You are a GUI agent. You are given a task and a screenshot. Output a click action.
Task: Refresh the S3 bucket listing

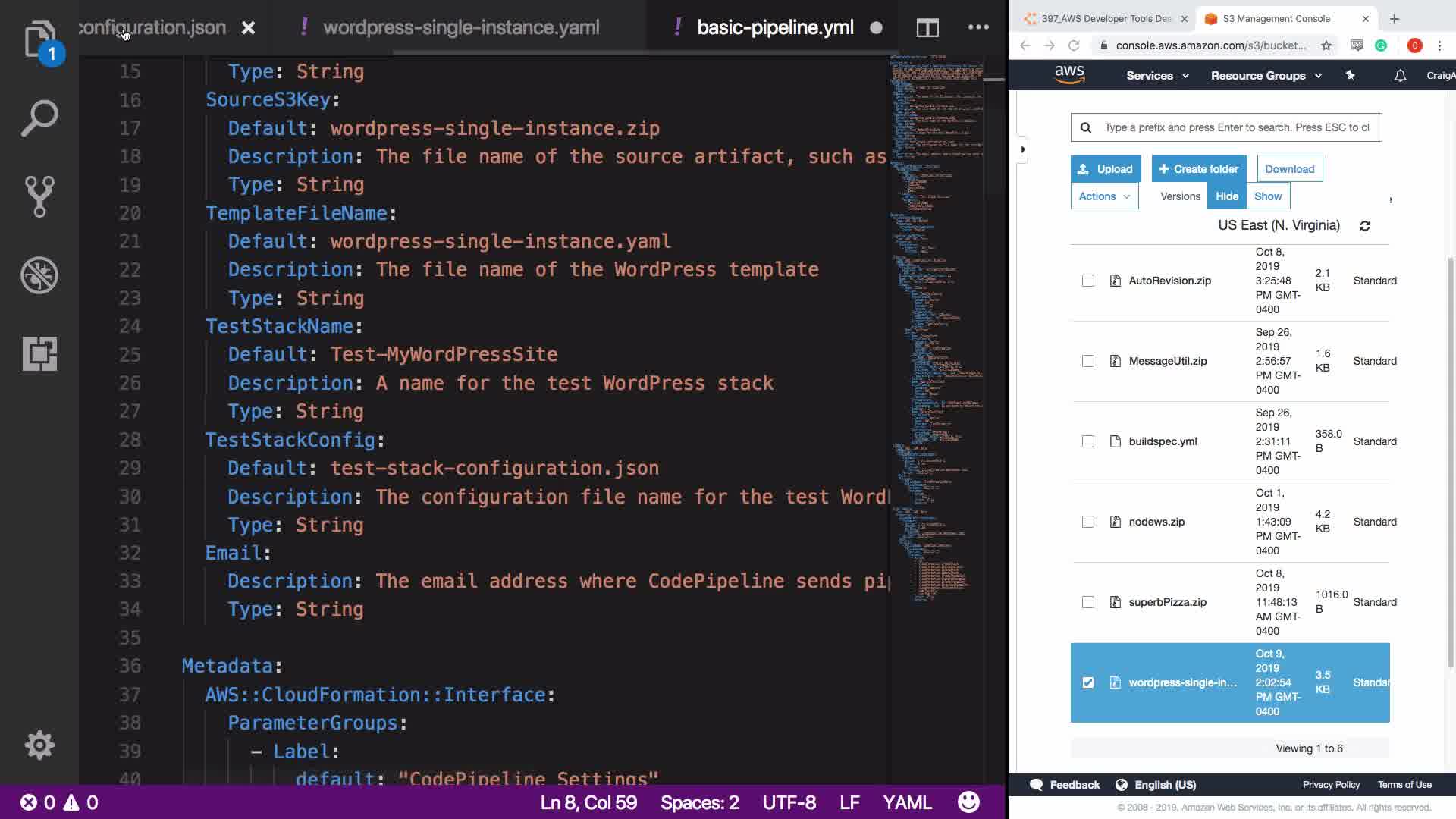tap(1365, 226)
